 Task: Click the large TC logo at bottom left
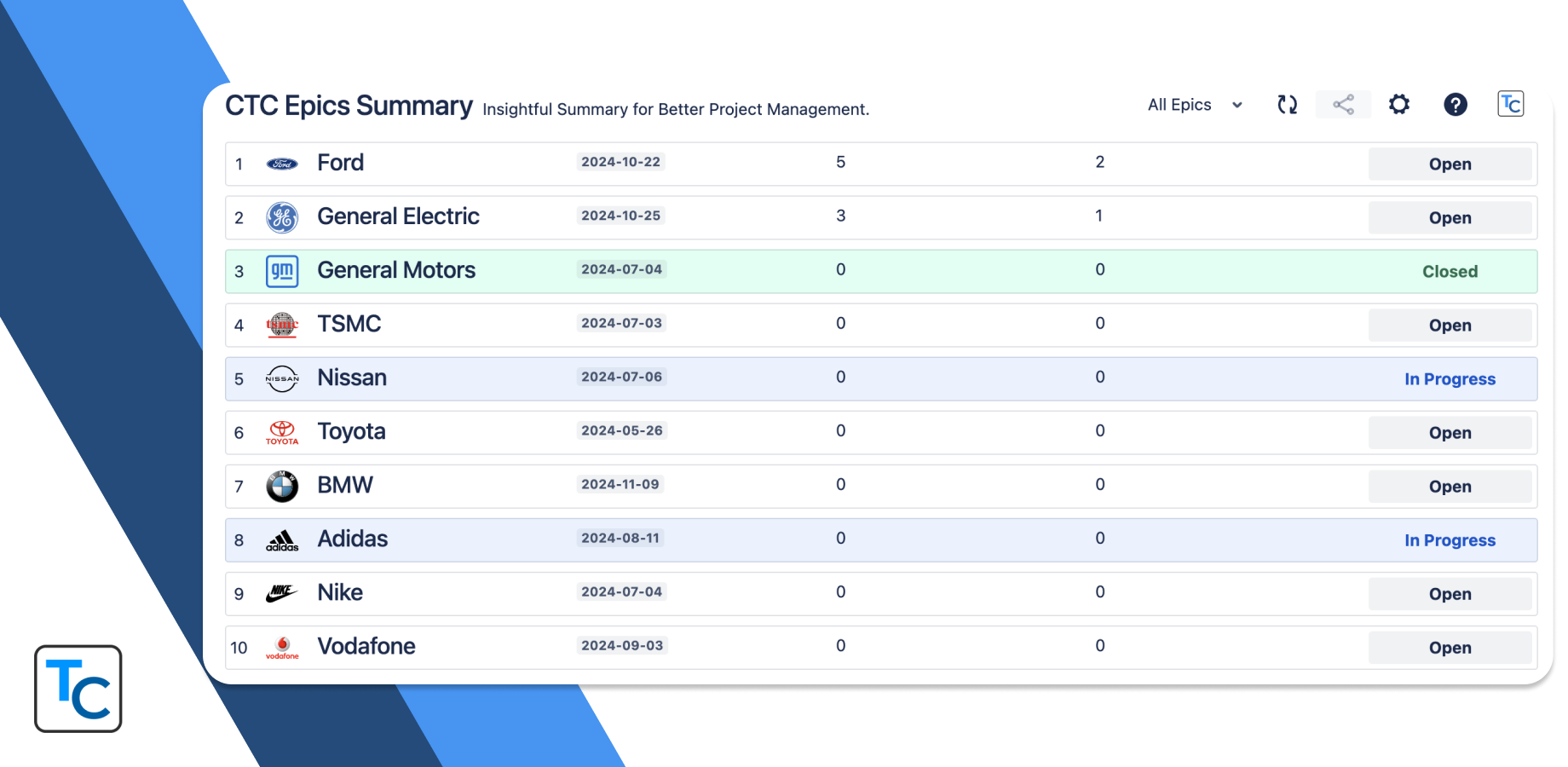(78, 689)
